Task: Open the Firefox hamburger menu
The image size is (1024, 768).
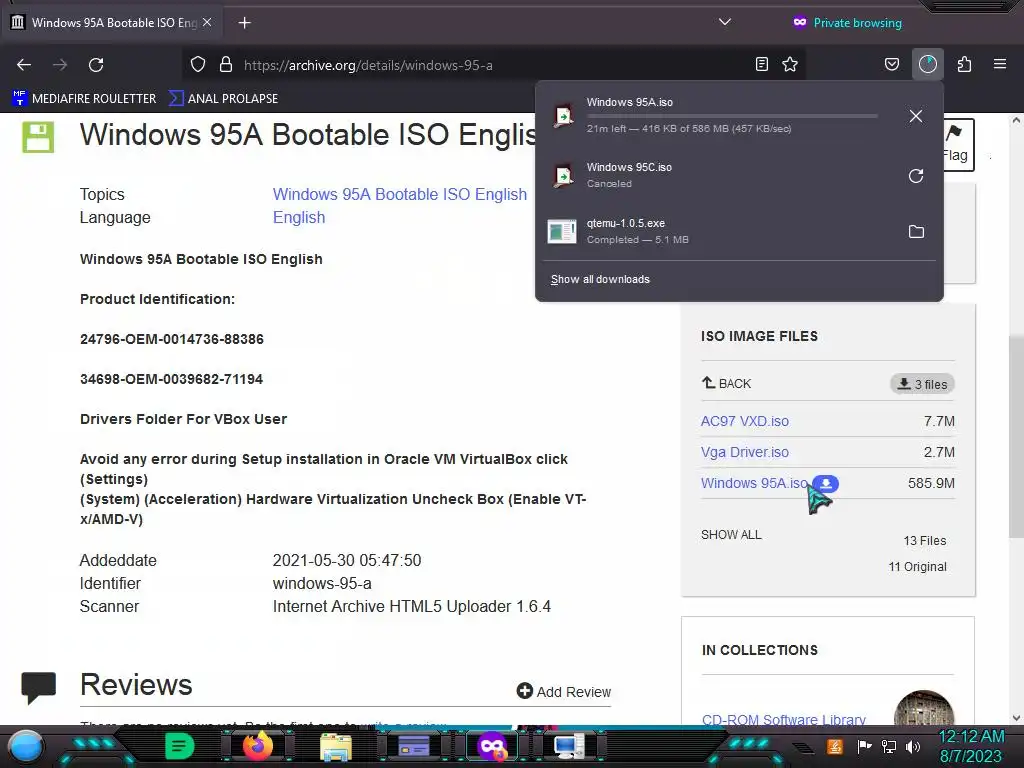Action: [x=1000, y=65]
